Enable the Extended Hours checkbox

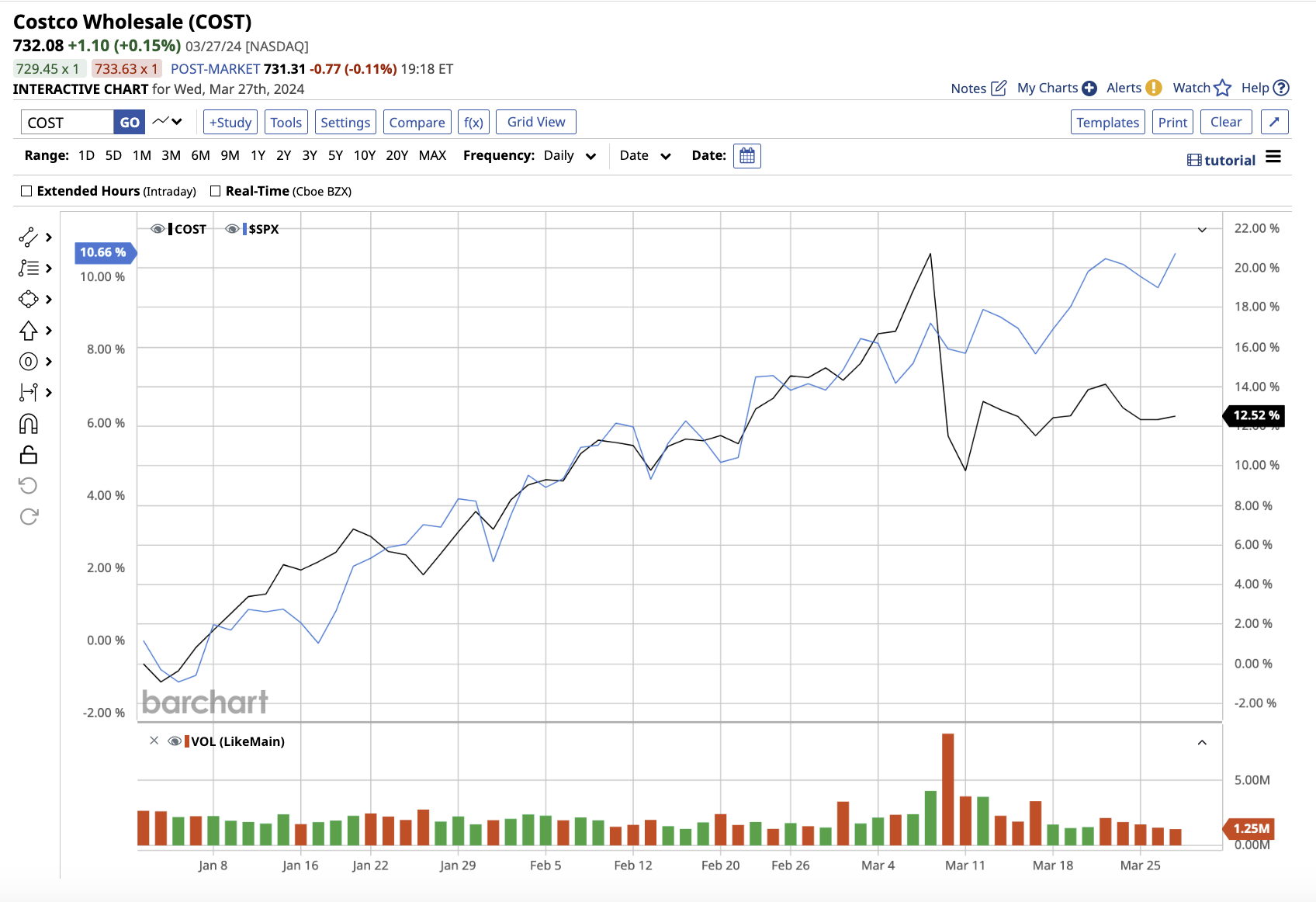pos(26,191)
